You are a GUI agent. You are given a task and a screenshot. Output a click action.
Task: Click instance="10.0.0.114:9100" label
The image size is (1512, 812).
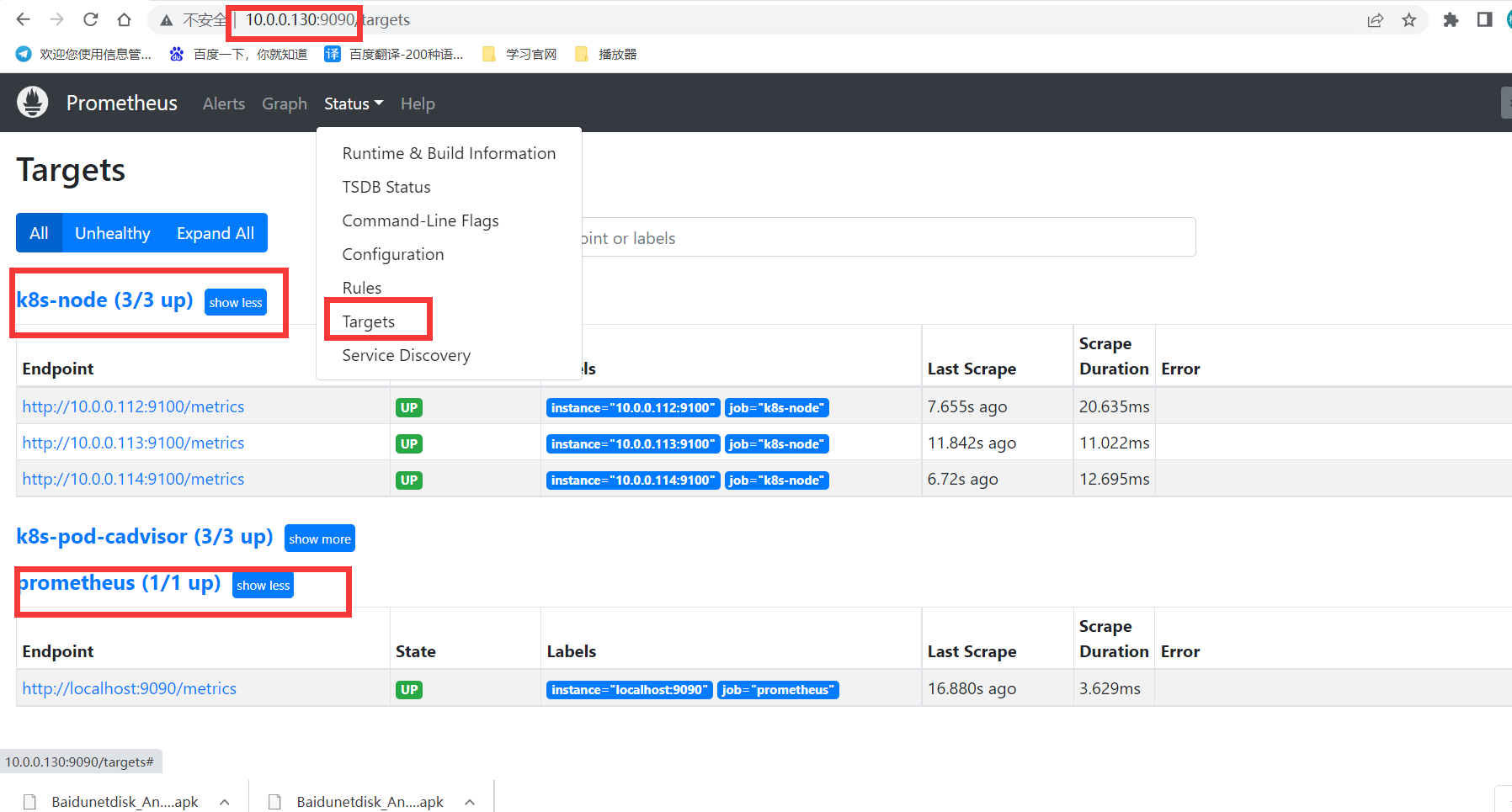(633, 480)
